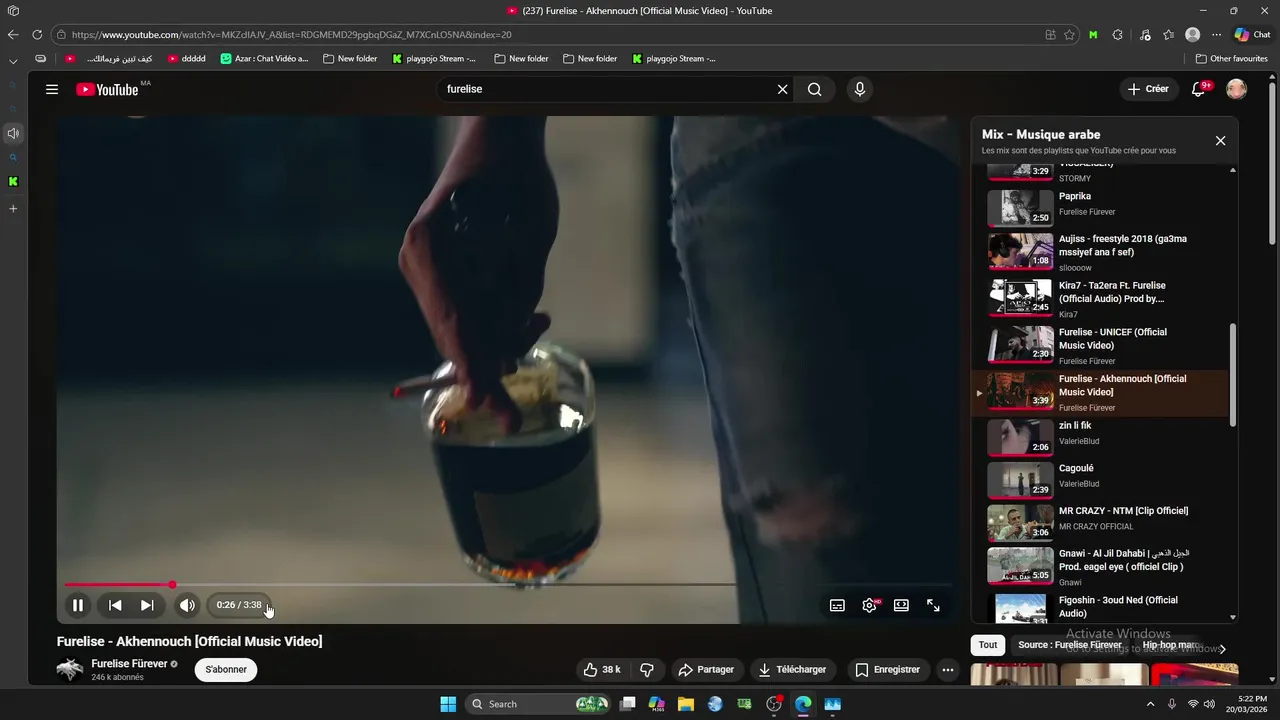Image resolution: width=1280 pixels, height=720 pixels.
Task: Open the browser Extensions puzzle icon
Action: tap(1118, 34)
